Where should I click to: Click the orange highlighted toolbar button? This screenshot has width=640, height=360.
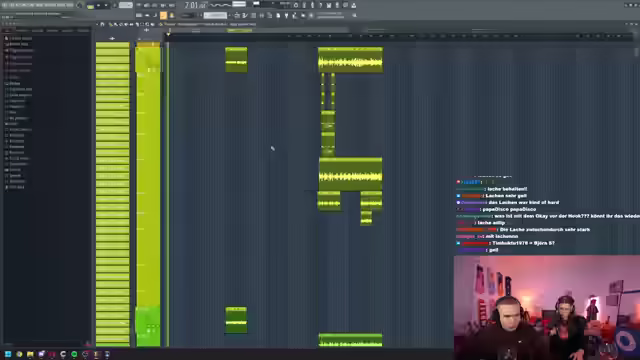click(x=163, y=16)
